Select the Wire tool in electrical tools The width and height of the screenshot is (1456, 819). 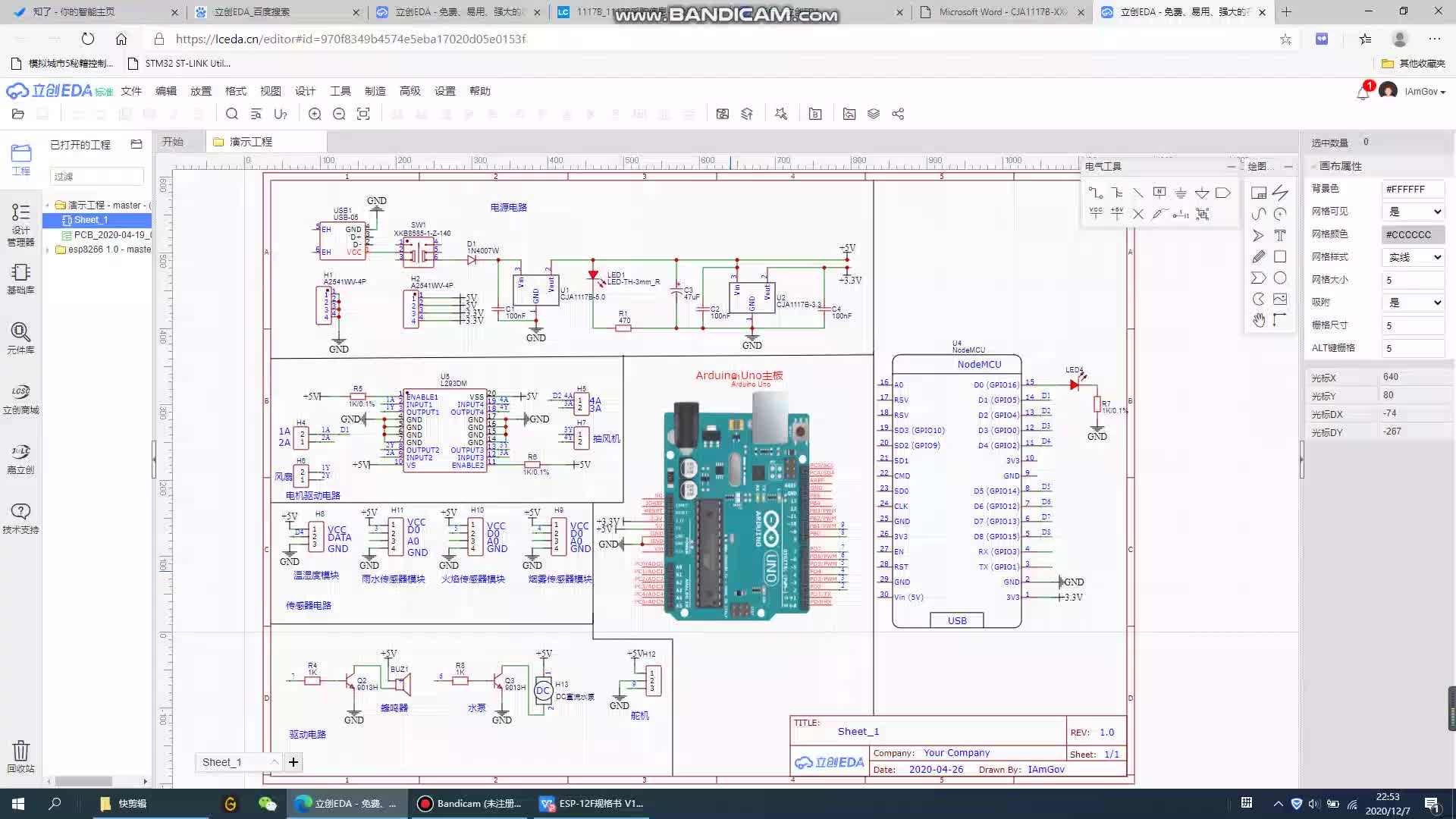point(1096,193)
